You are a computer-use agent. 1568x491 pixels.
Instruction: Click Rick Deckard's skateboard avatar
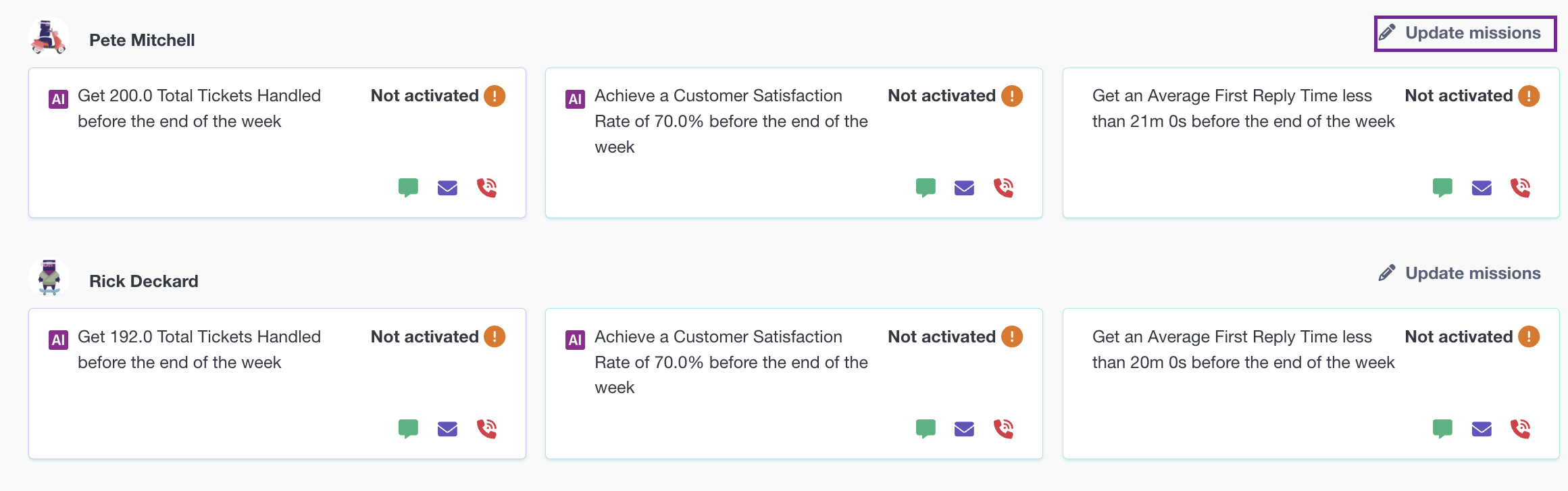[x=49, y=278]
